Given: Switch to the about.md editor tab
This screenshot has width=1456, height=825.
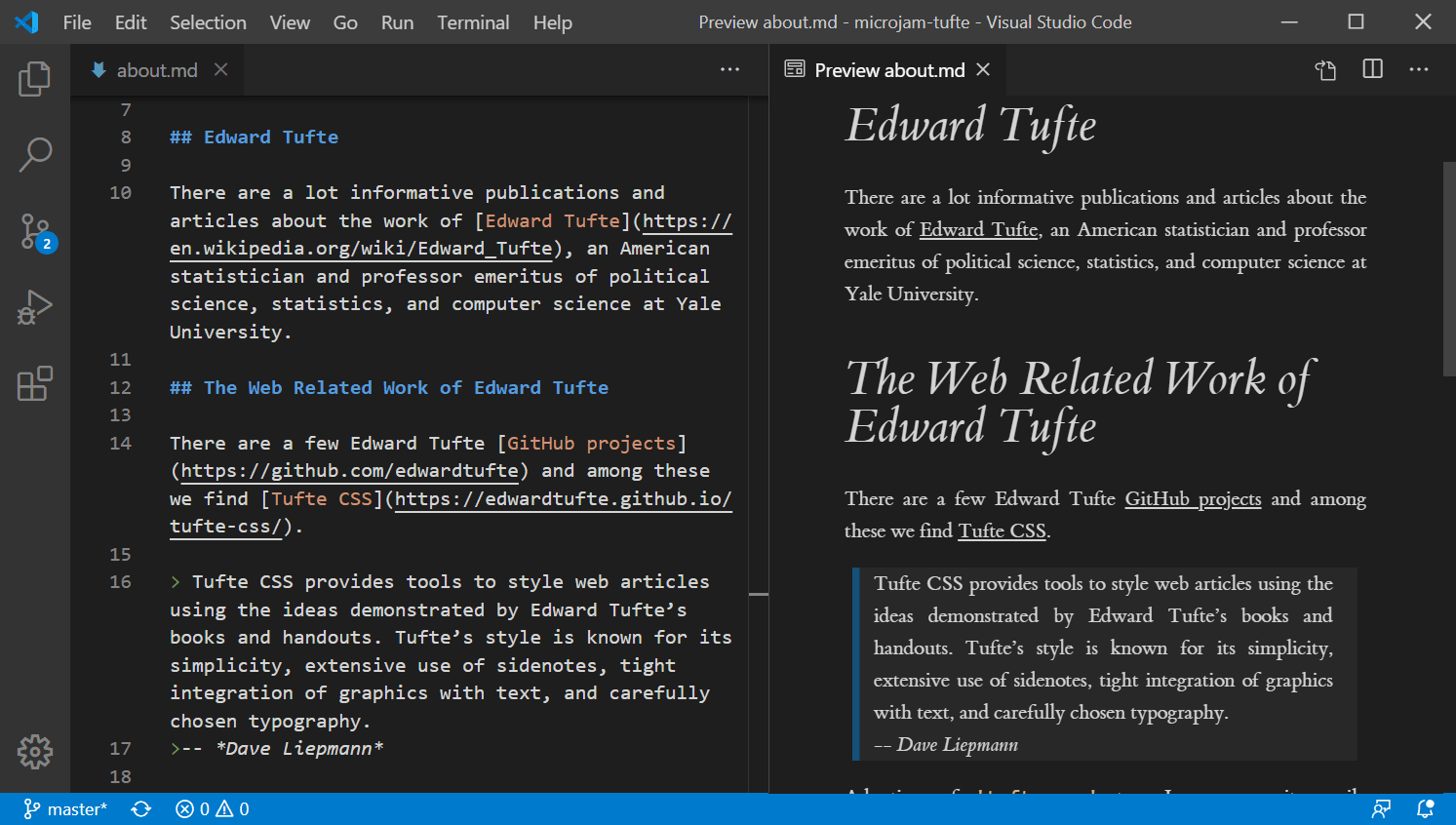Looking at the screenshot, I should click(157, 70).
